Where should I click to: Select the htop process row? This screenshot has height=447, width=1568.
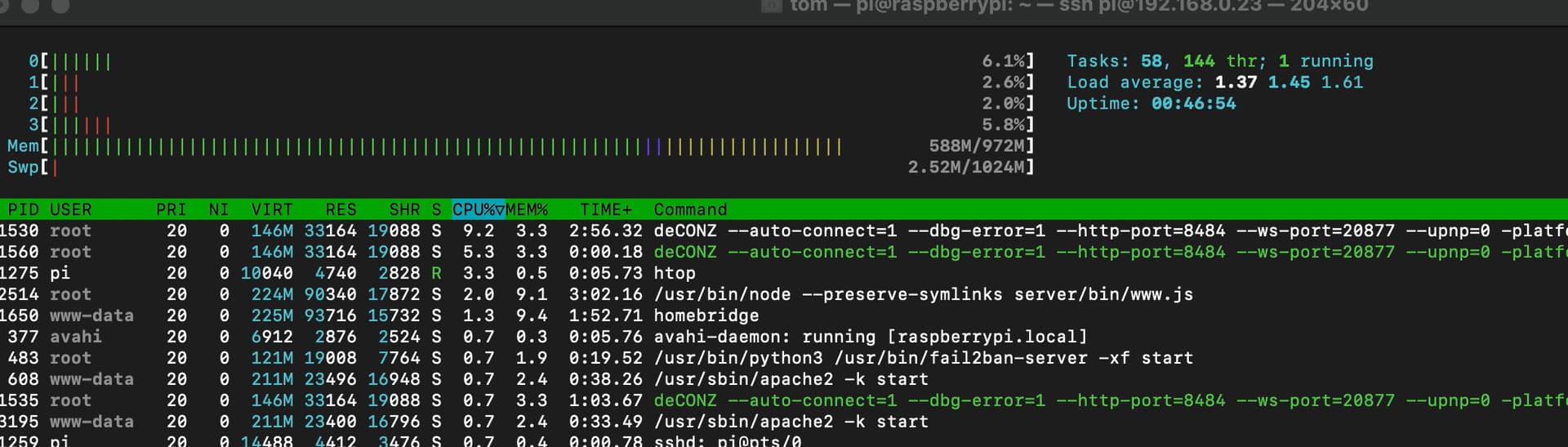674,273
